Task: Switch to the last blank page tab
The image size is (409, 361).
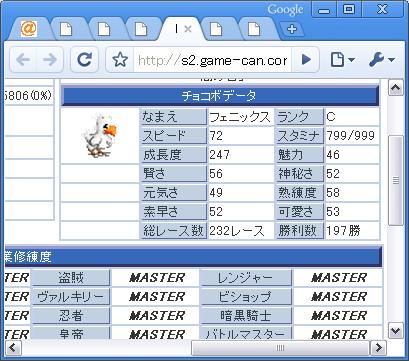Action: coord(254,29)
